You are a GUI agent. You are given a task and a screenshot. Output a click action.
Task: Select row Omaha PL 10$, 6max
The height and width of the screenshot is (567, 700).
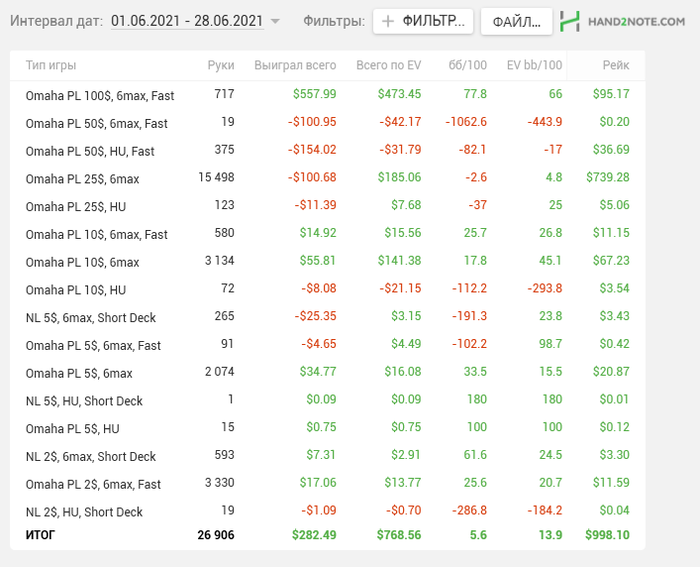[327, 261]
